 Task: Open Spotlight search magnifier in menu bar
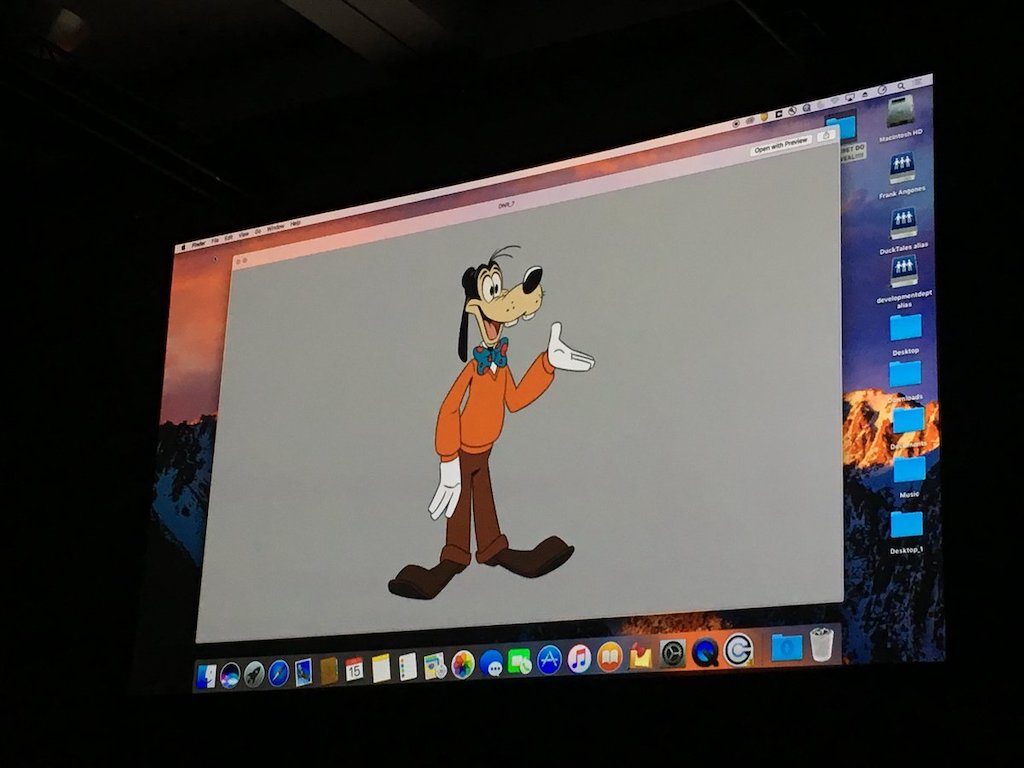click(901, 88)
